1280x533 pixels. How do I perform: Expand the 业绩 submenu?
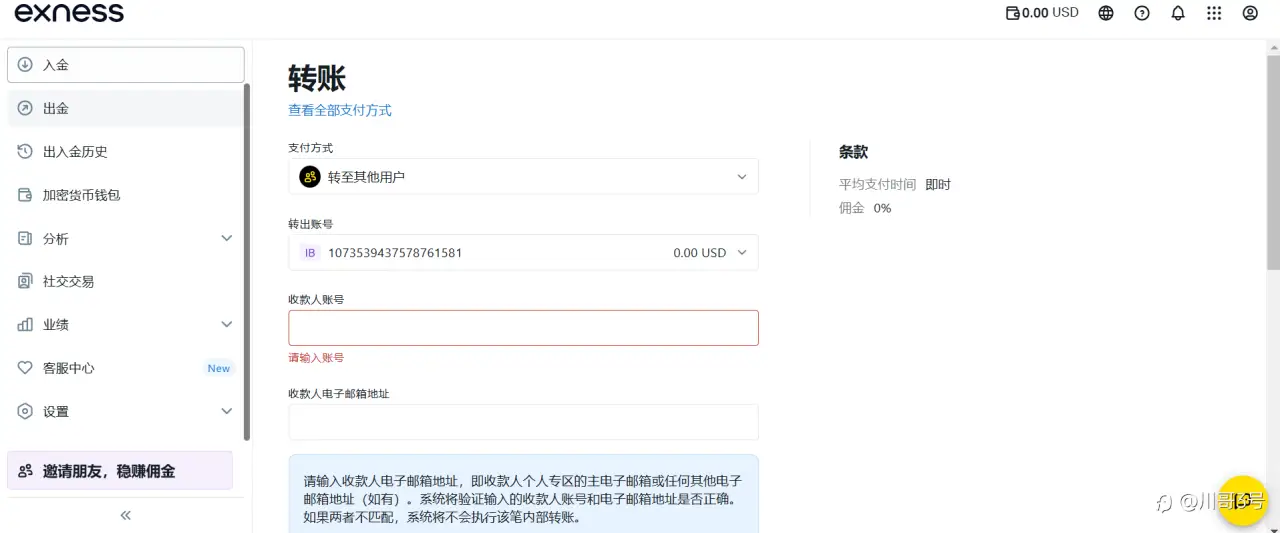point(226,325)
